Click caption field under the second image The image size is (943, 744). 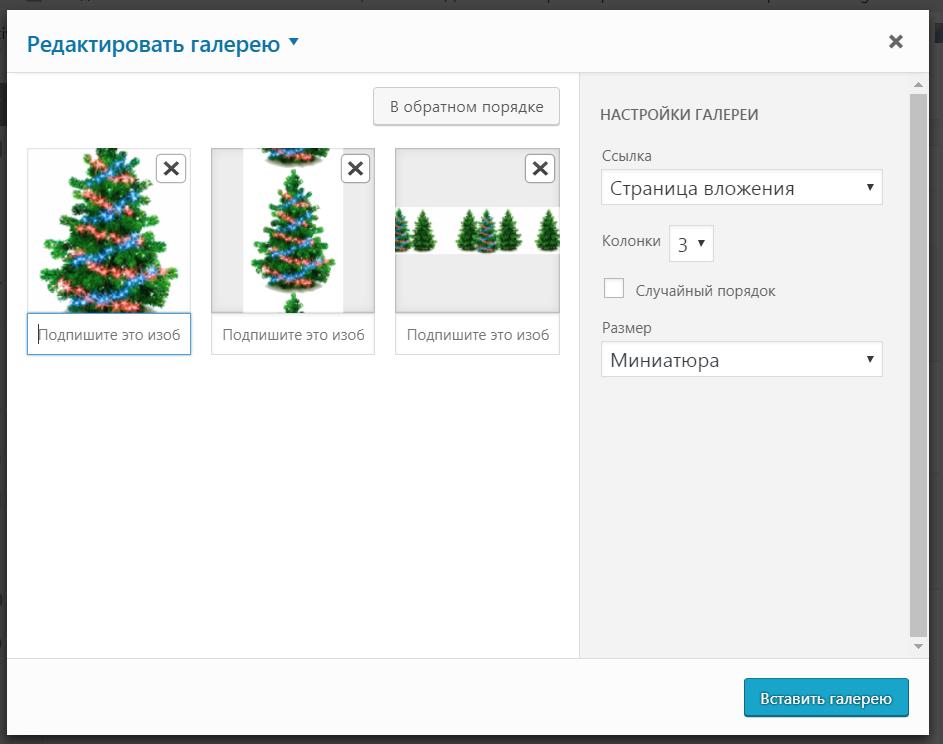(x=293, y=335)
